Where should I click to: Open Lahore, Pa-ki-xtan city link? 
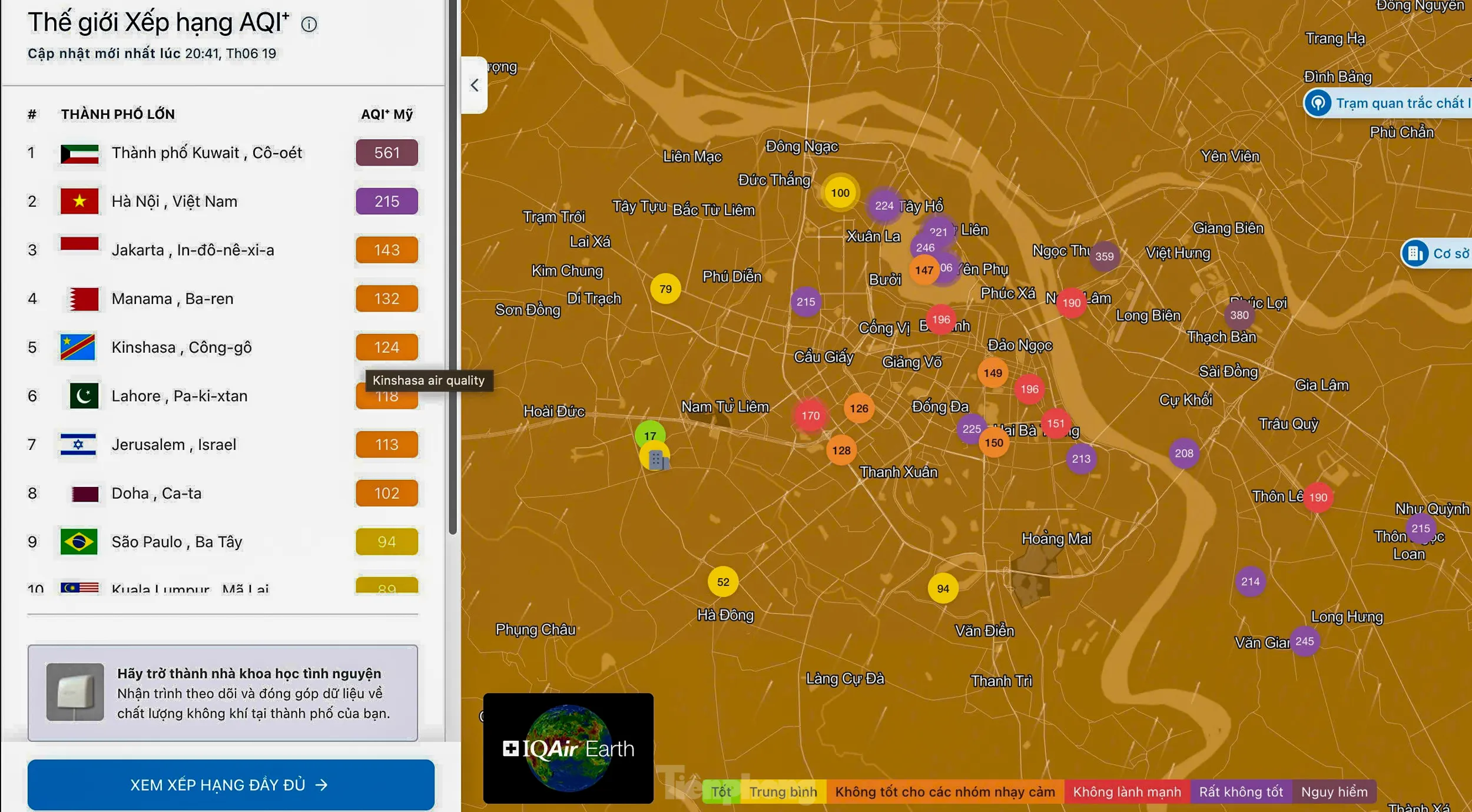(x=180, y=396)
